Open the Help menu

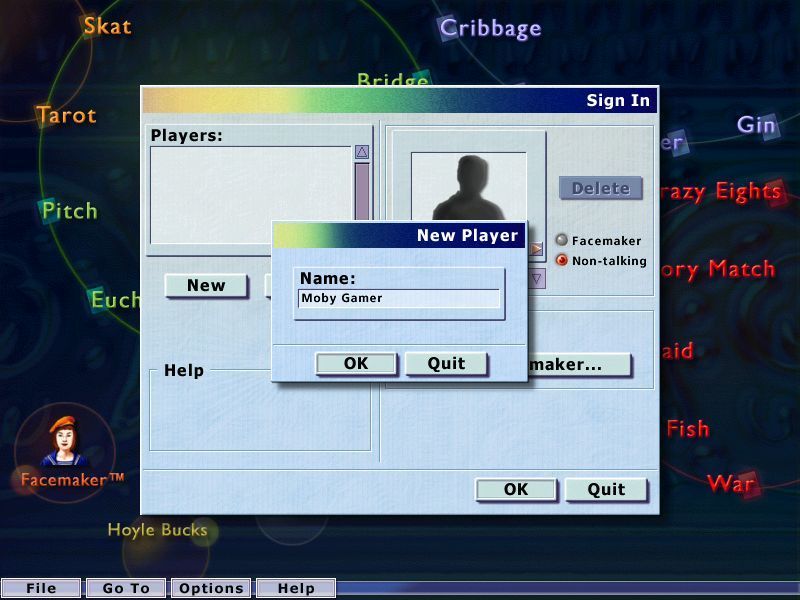[296, 588]
